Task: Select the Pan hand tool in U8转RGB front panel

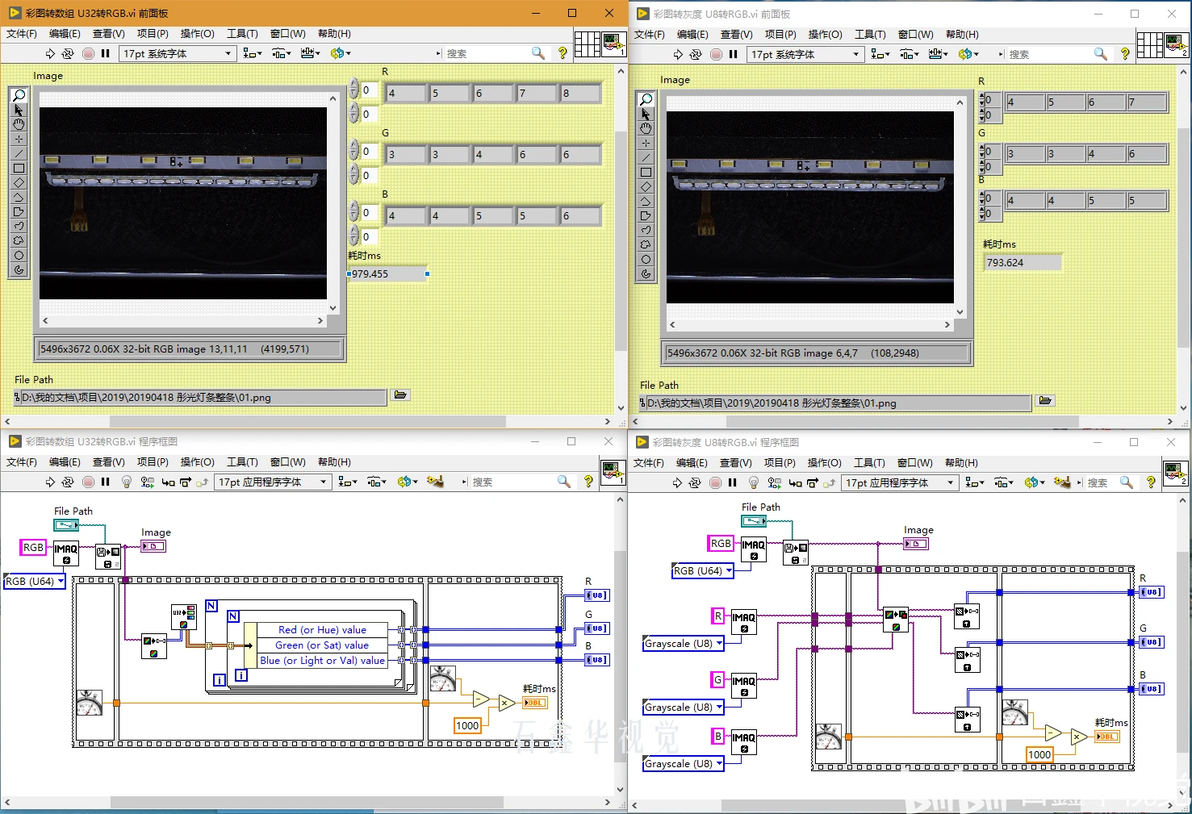Action: [646, 128]
